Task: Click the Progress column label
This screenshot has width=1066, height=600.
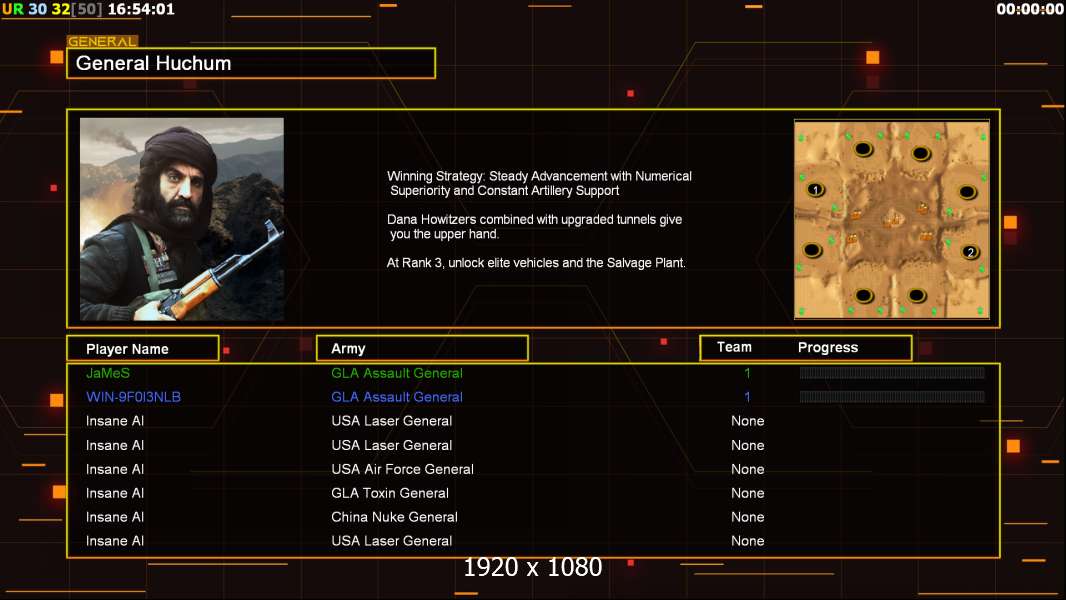Action: click(x=827, y=347)
